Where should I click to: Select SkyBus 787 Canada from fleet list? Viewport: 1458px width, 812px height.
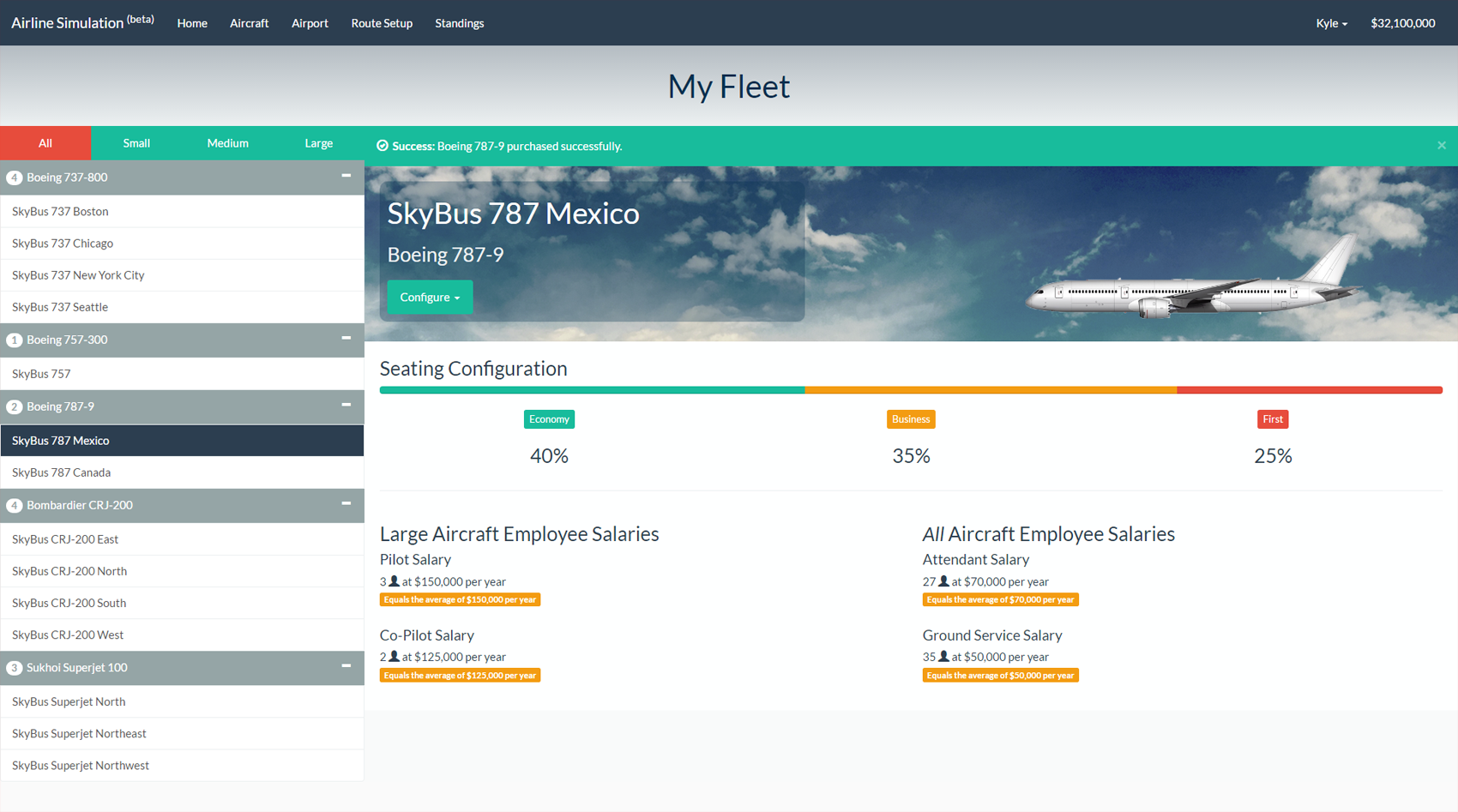coord(62,472)
